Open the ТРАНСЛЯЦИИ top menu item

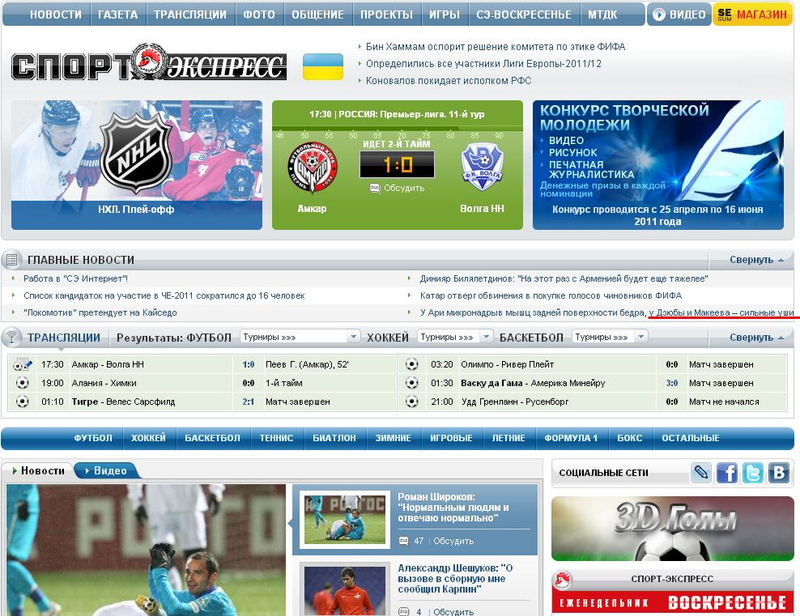(x=190, y=15)
